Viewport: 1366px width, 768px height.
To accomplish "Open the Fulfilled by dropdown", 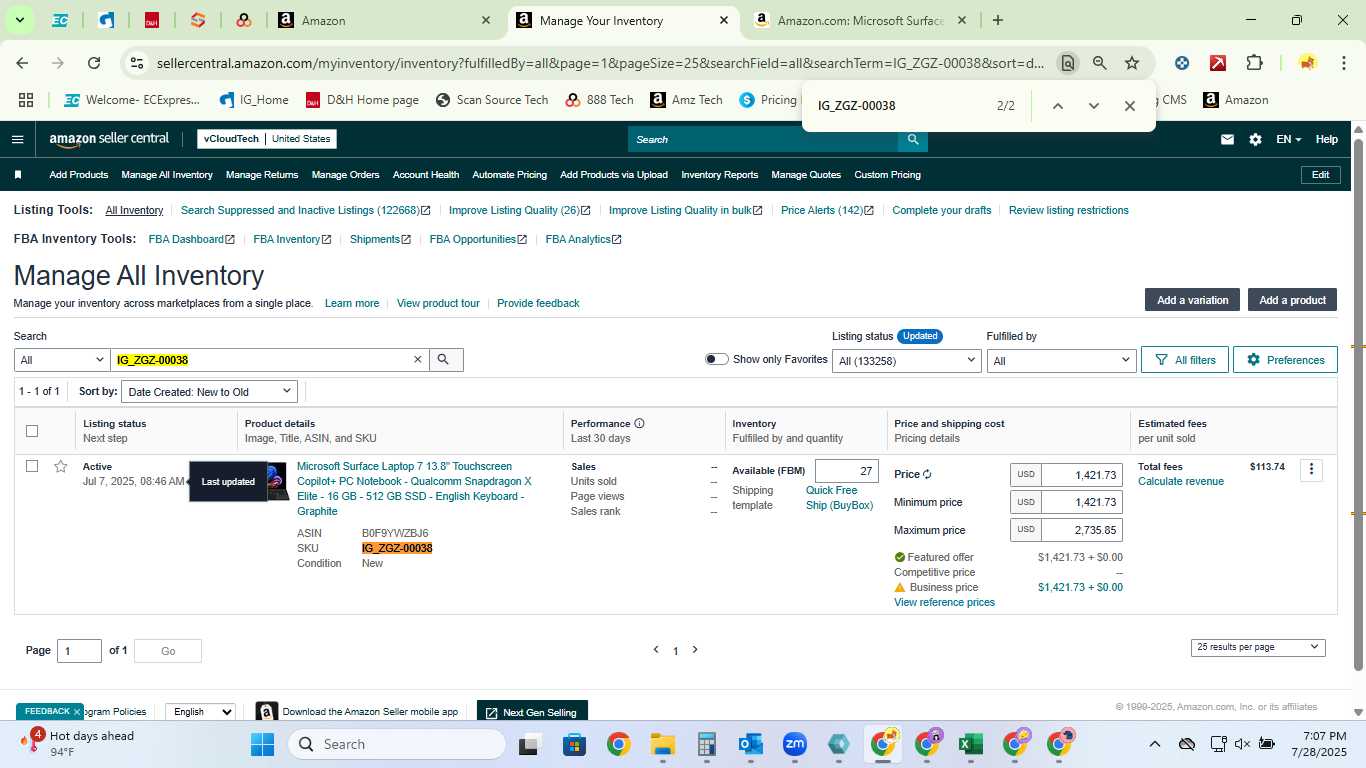I will [x=1061, y=360].
